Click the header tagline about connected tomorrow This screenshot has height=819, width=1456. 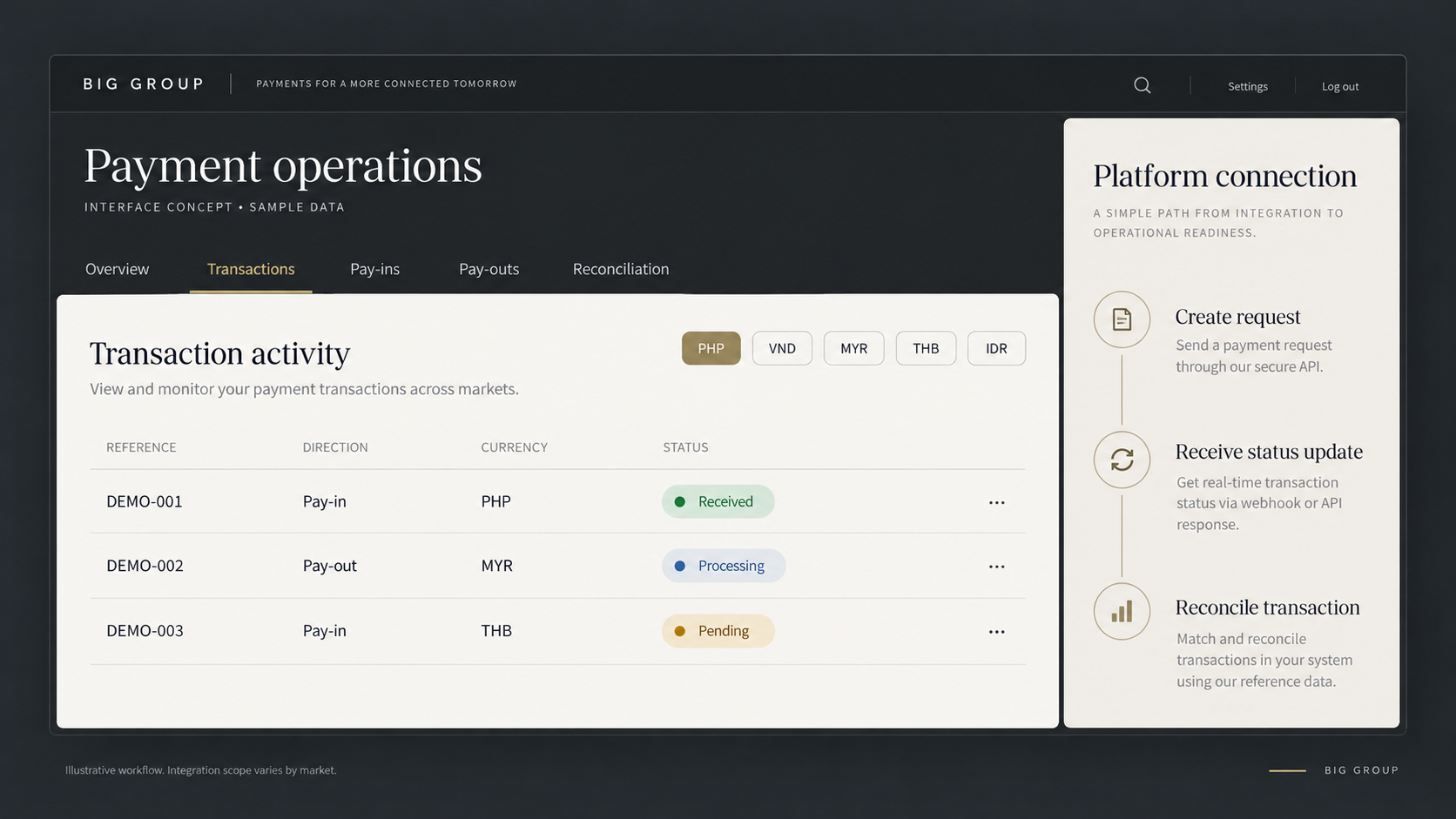tap(387, 84)
